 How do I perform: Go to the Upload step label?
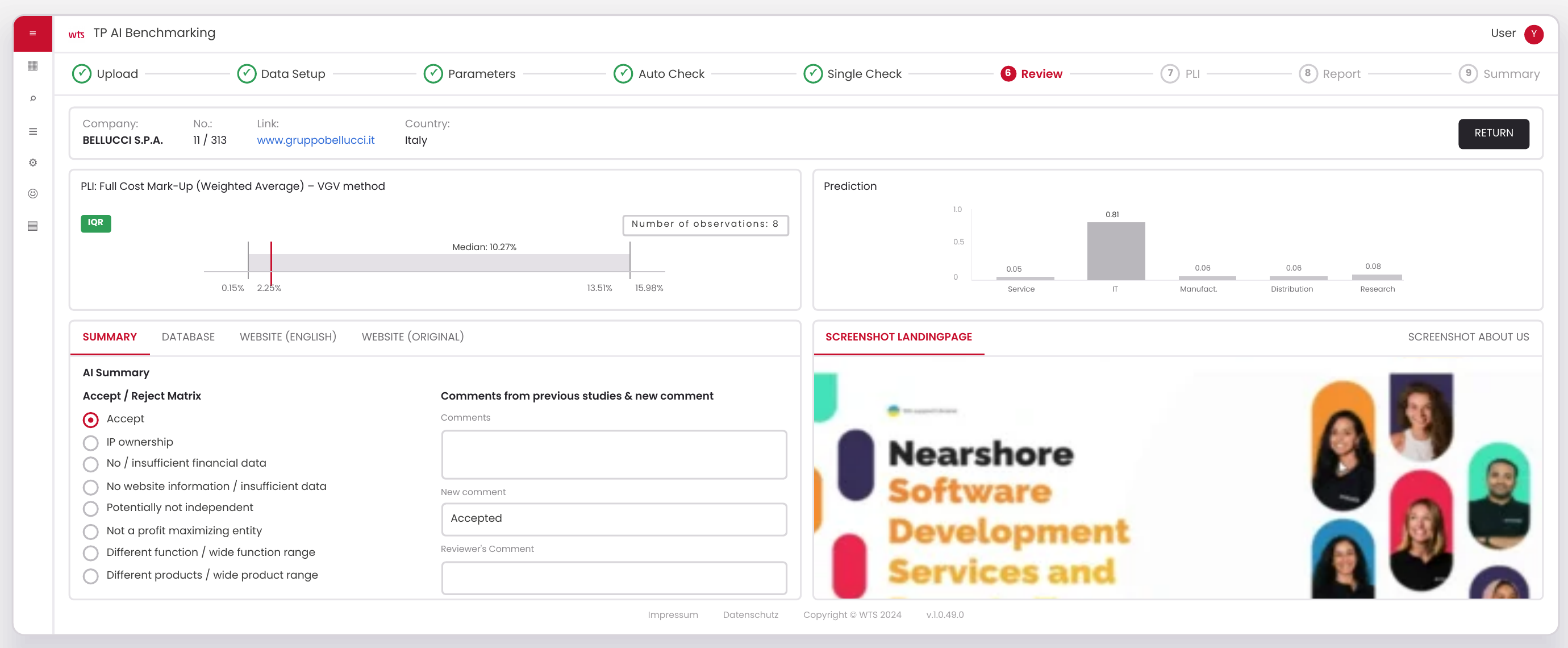118,74
